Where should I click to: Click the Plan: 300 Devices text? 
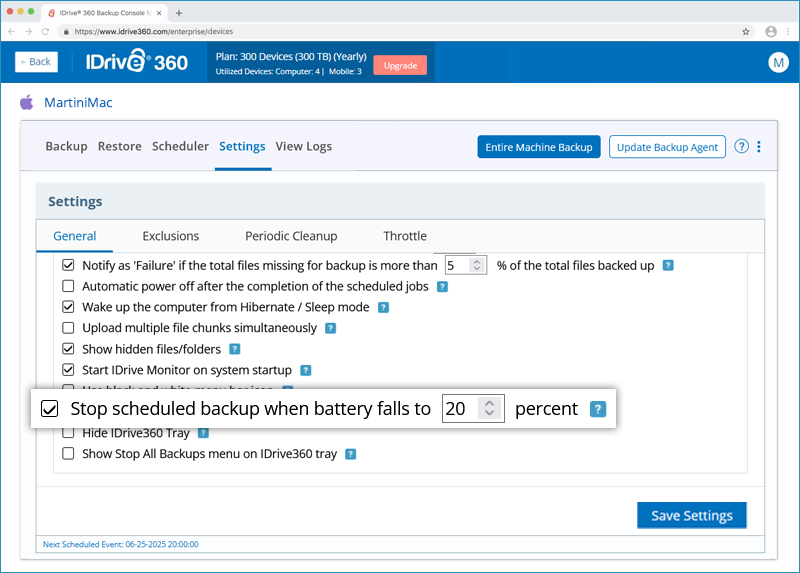click(x=291, y=57)
